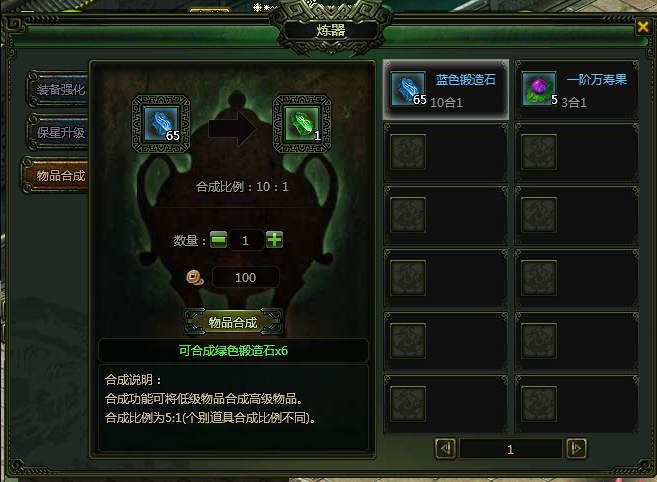Viewport: 657px width, 482px height.
Task: Close the 炼器 window
Action: [x=643, y=27]
